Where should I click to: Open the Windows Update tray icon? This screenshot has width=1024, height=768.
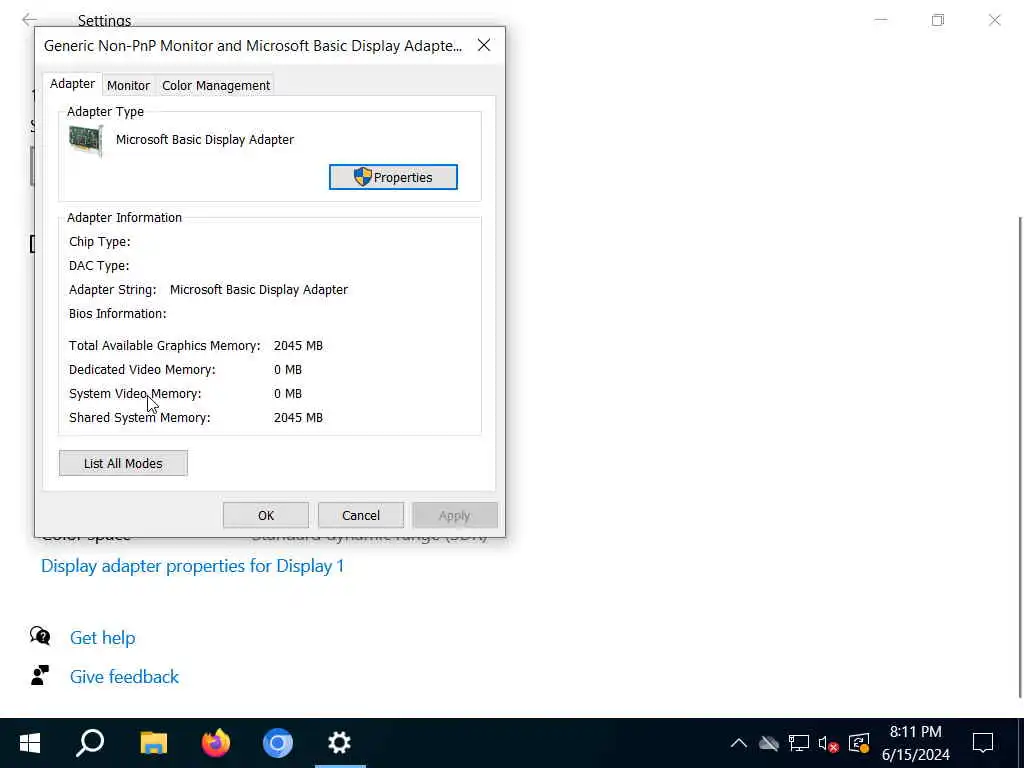pyautogui.click(x=859, y=743)
